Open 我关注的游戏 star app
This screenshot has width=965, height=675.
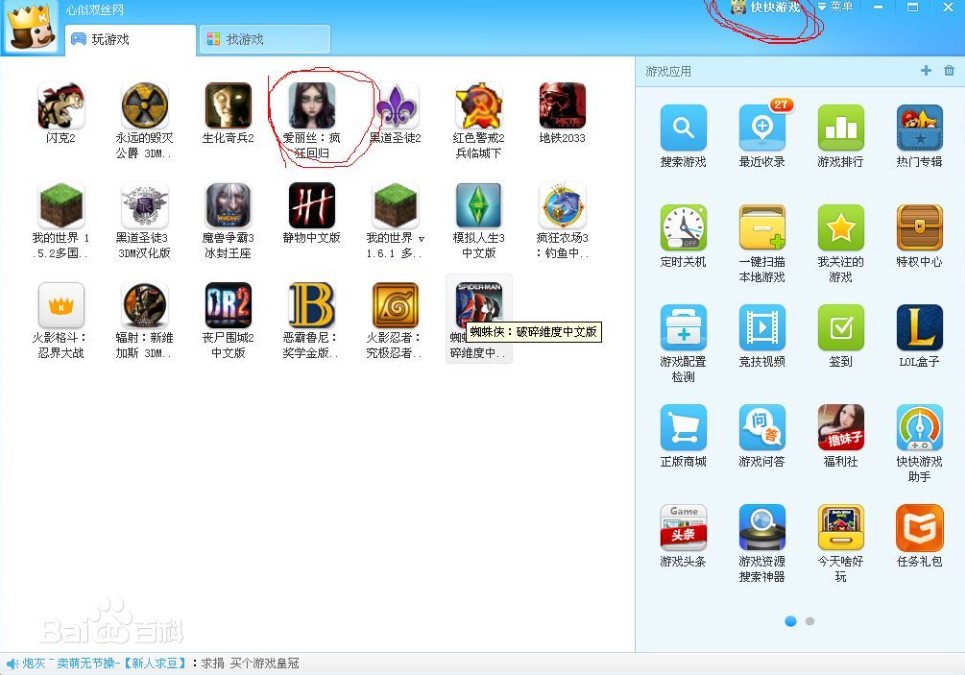(841, 228)
